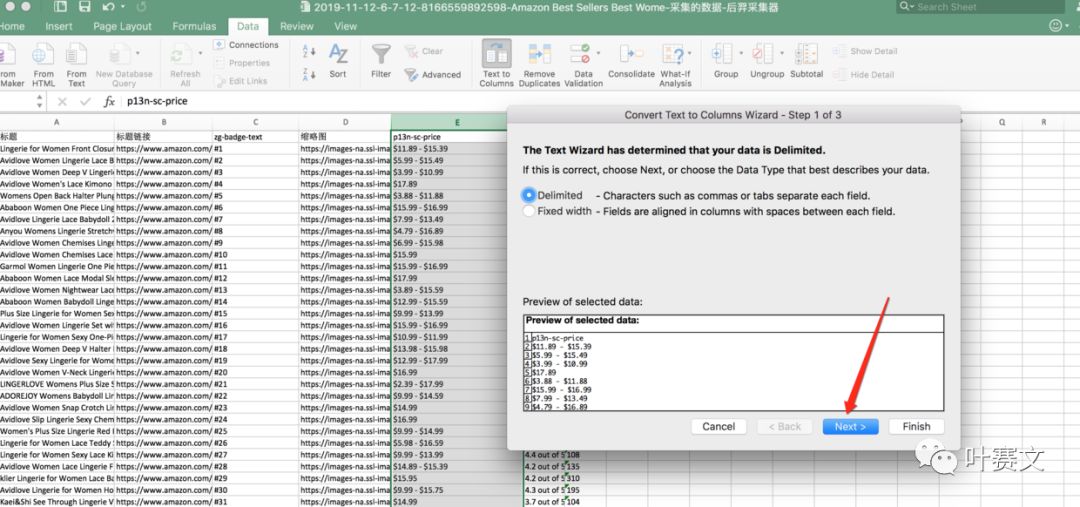Select the Fixed width radio option

point(528,211)
